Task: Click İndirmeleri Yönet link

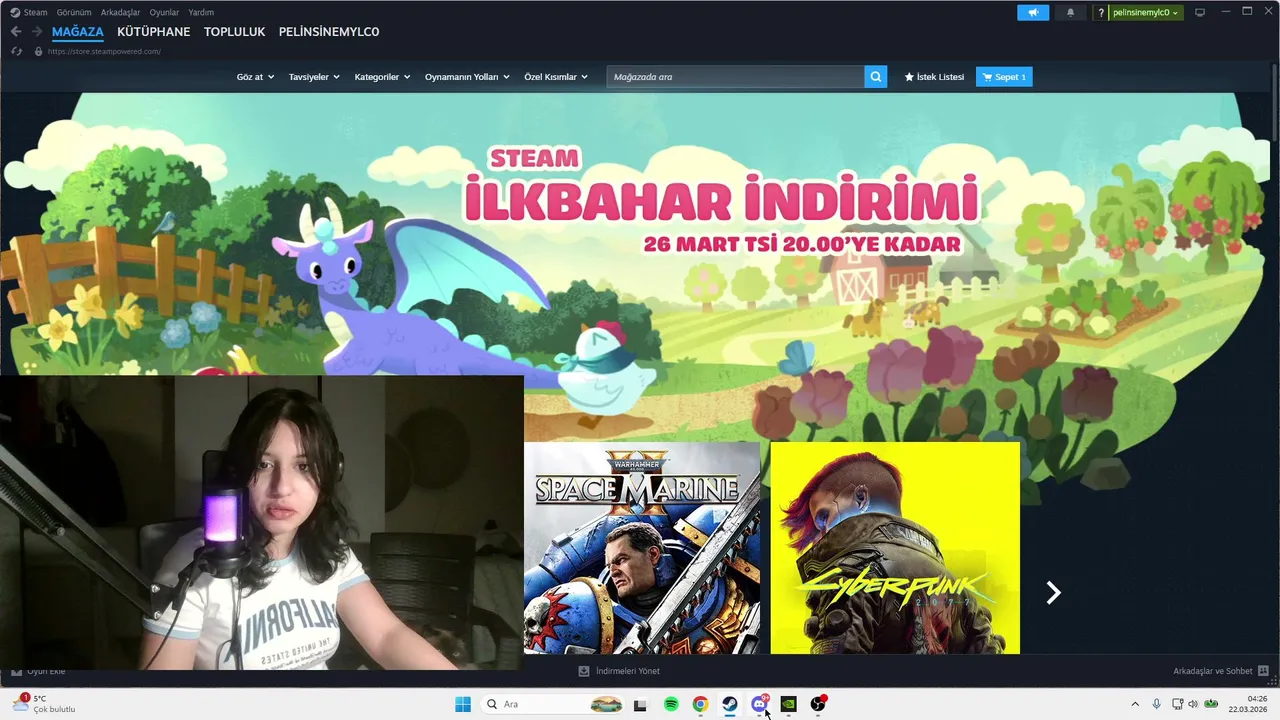Action: (619, 671)
